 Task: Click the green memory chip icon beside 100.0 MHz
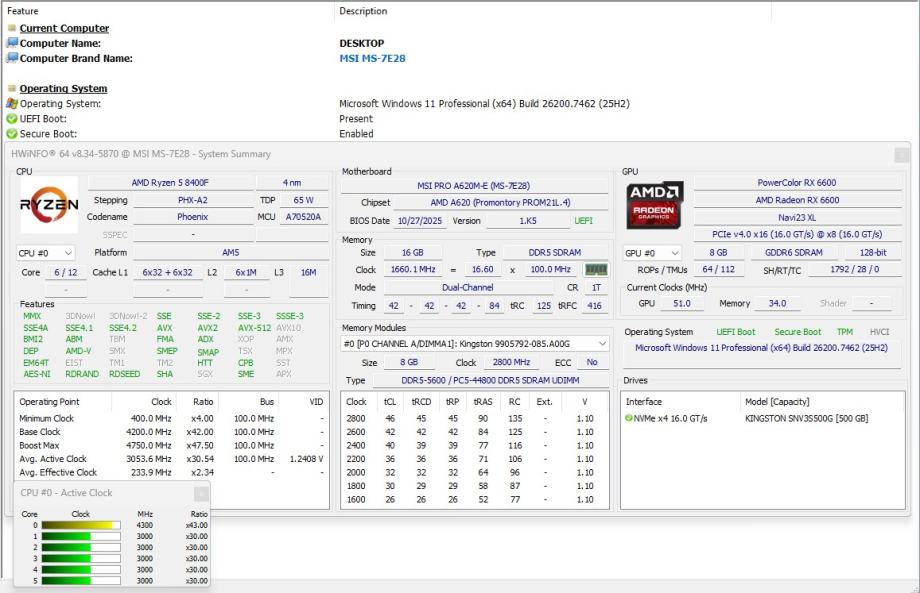[x=596, y=269]
